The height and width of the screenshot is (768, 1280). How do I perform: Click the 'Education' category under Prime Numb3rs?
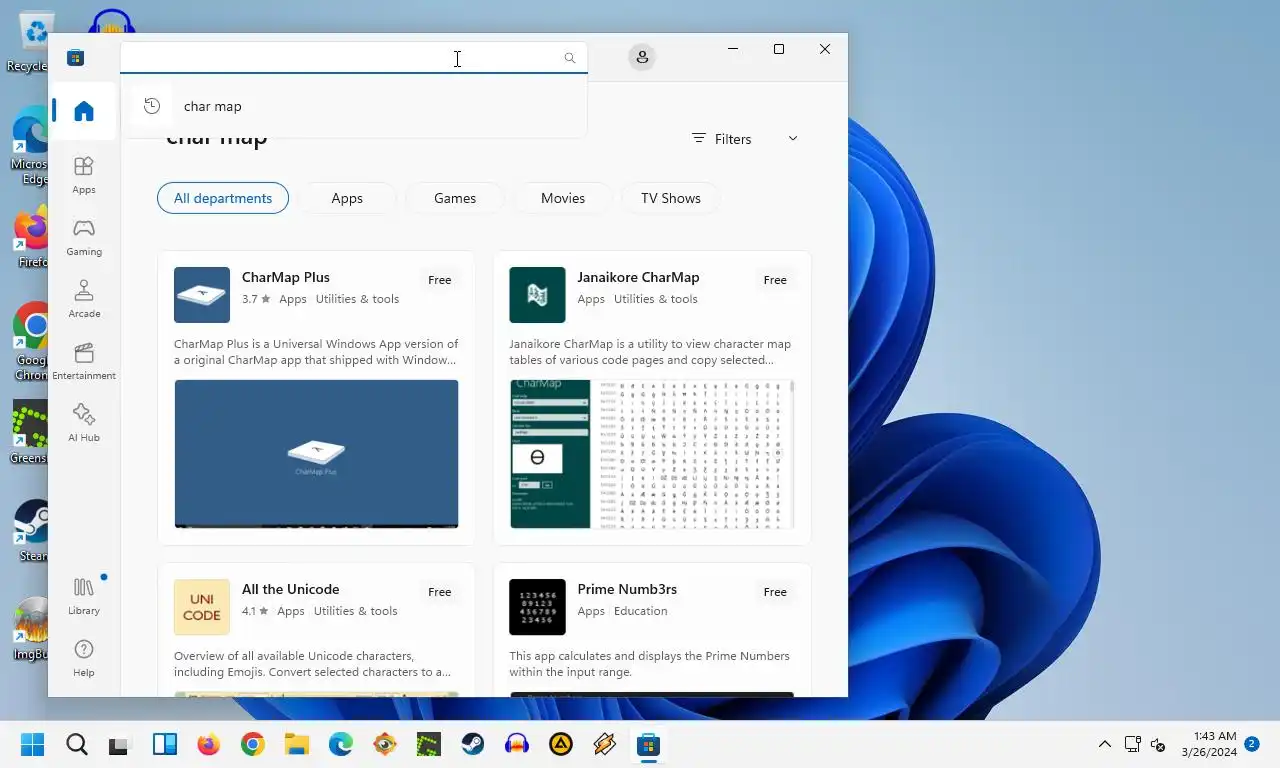point(641,611)
